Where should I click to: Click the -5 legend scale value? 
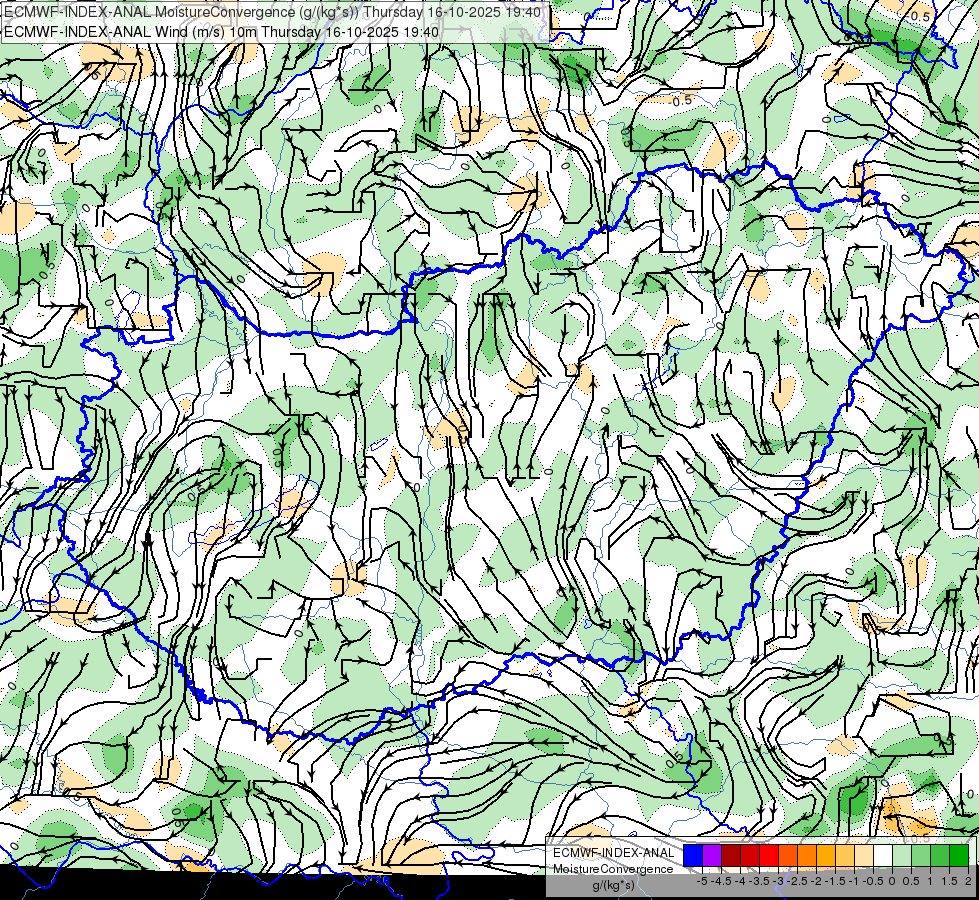click(x=702, y=881)
